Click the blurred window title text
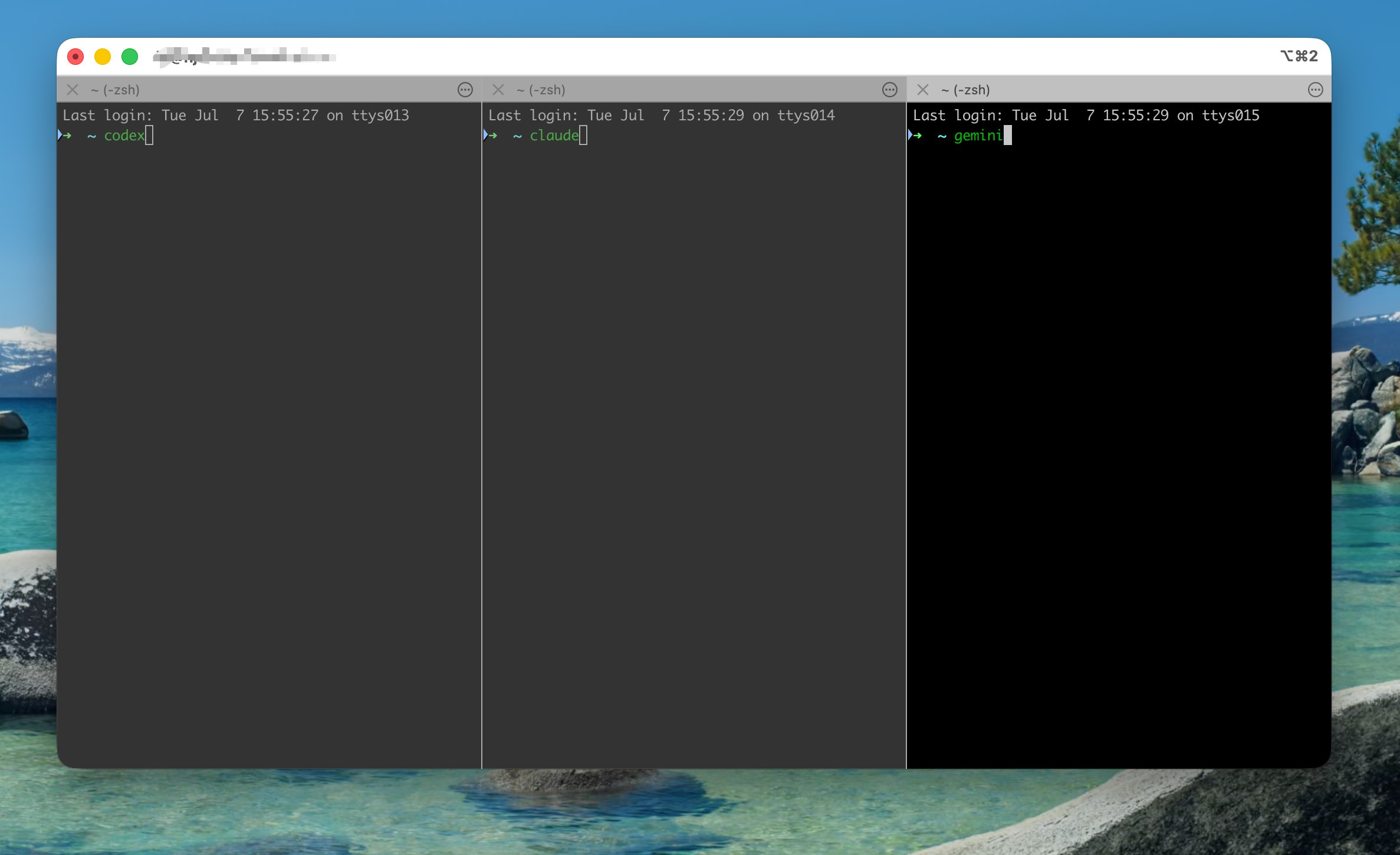 (x=244, y=57)
